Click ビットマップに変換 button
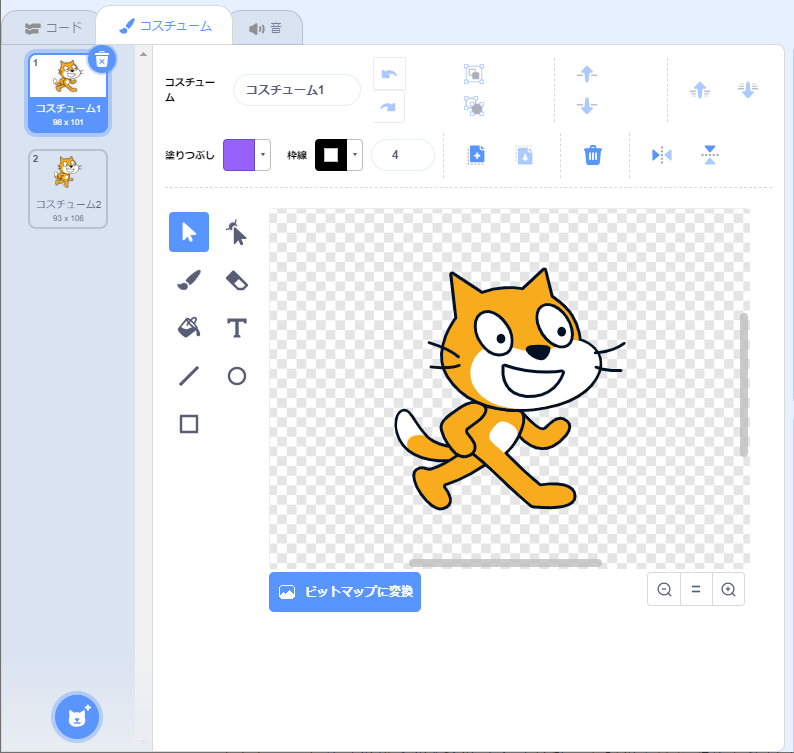 345,591
